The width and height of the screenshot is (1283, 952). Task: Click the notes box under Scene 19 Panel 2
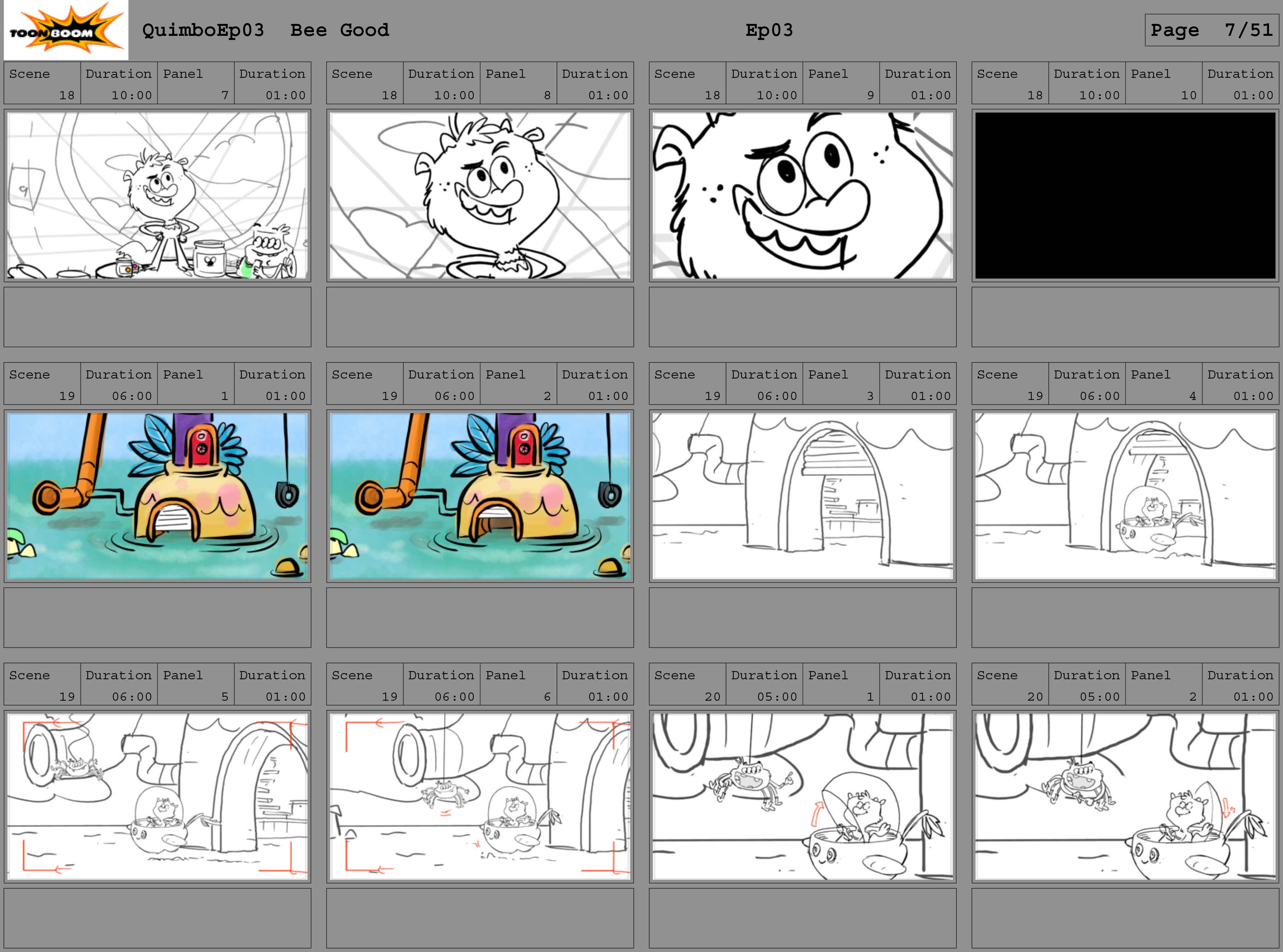coord(480,618)
